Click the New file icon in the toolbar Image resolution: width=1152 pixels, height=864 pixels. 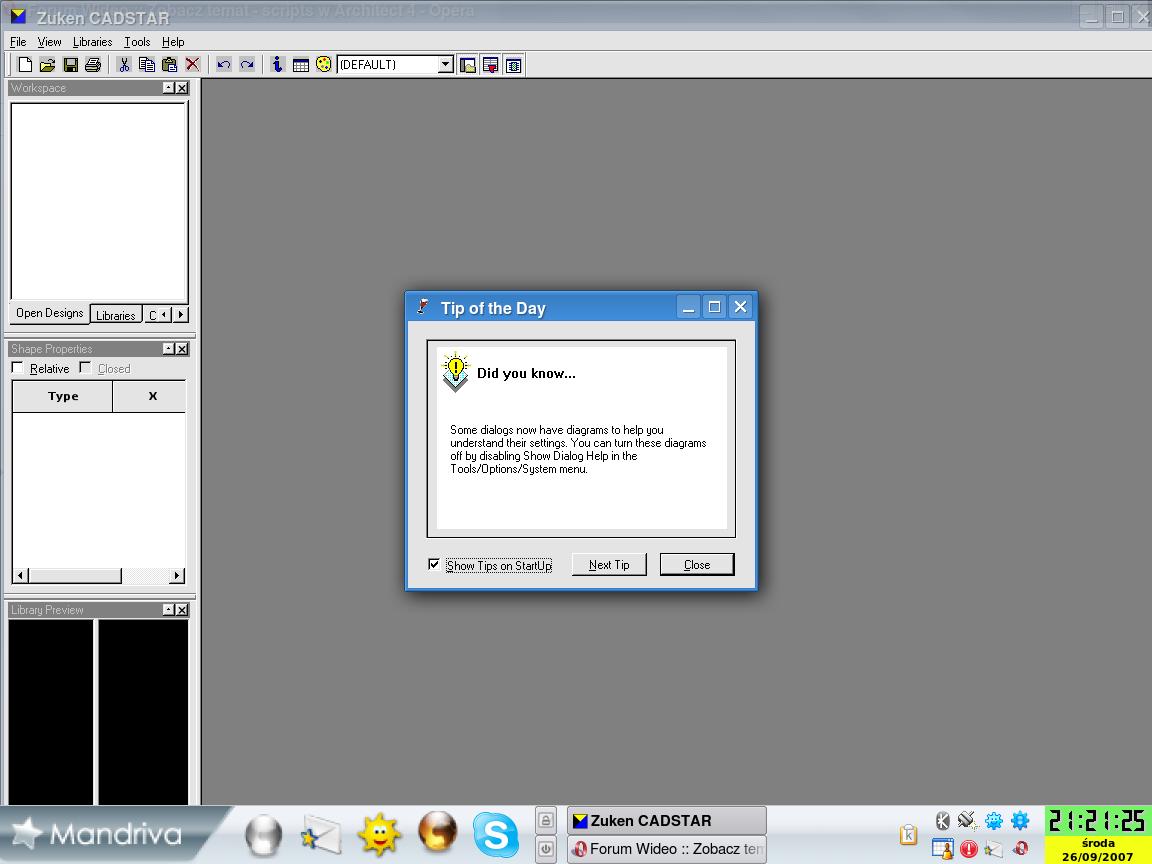point(25,65)
